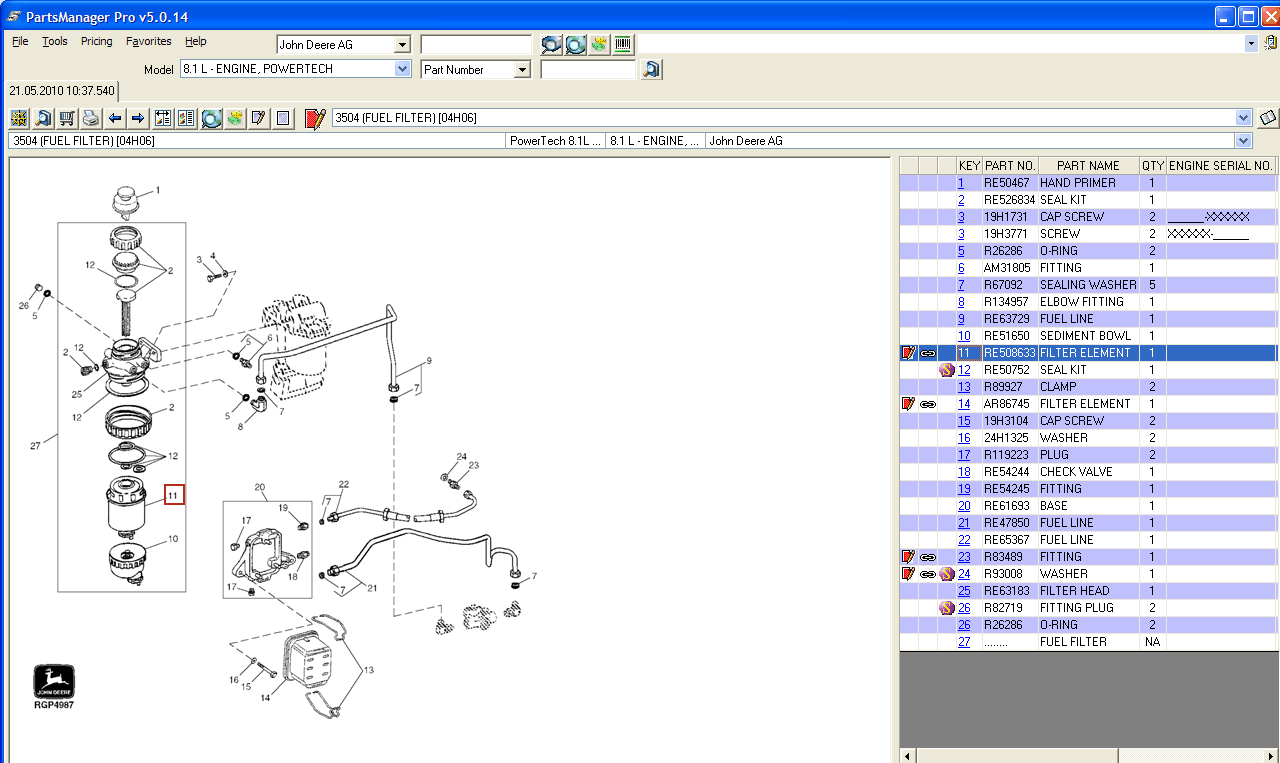Click the magnifier icon in the diagram toolbar
This screenshot has width=1280, height=763.
click(x=43, y=118)
